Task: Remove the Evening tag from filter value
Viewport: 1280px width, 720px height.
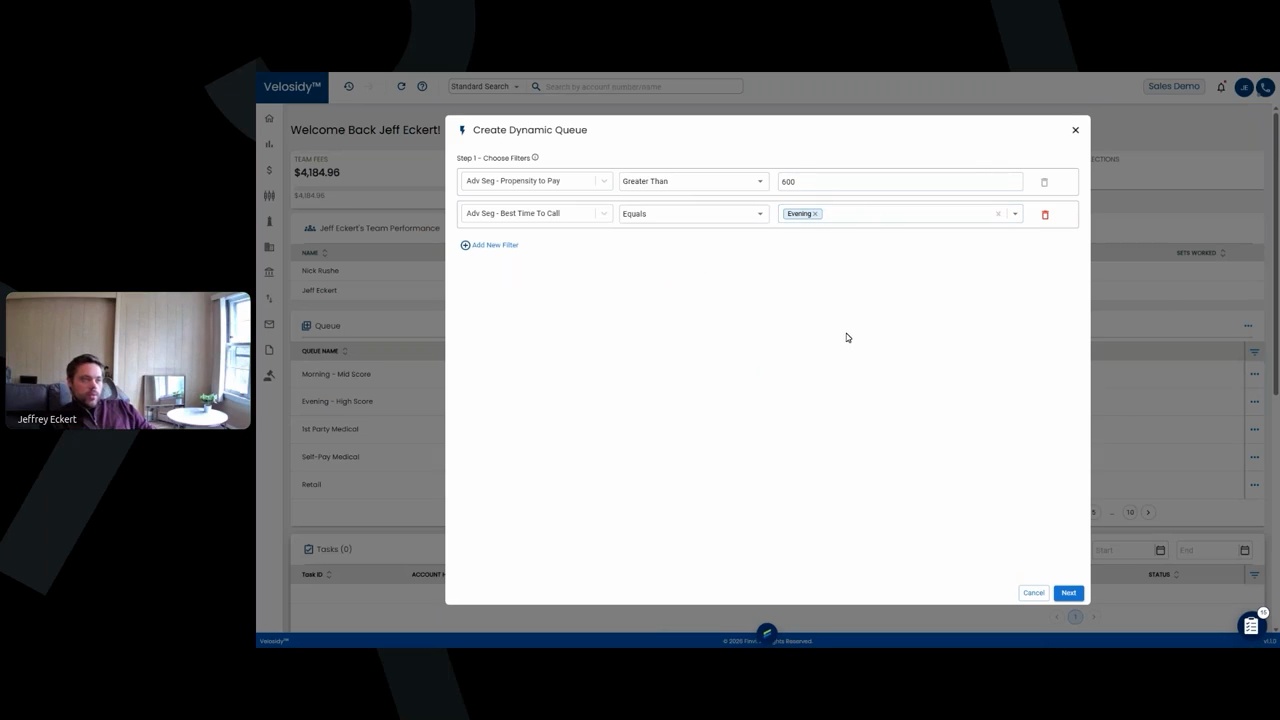Action: pyautogui.click(x=816, y=214)
